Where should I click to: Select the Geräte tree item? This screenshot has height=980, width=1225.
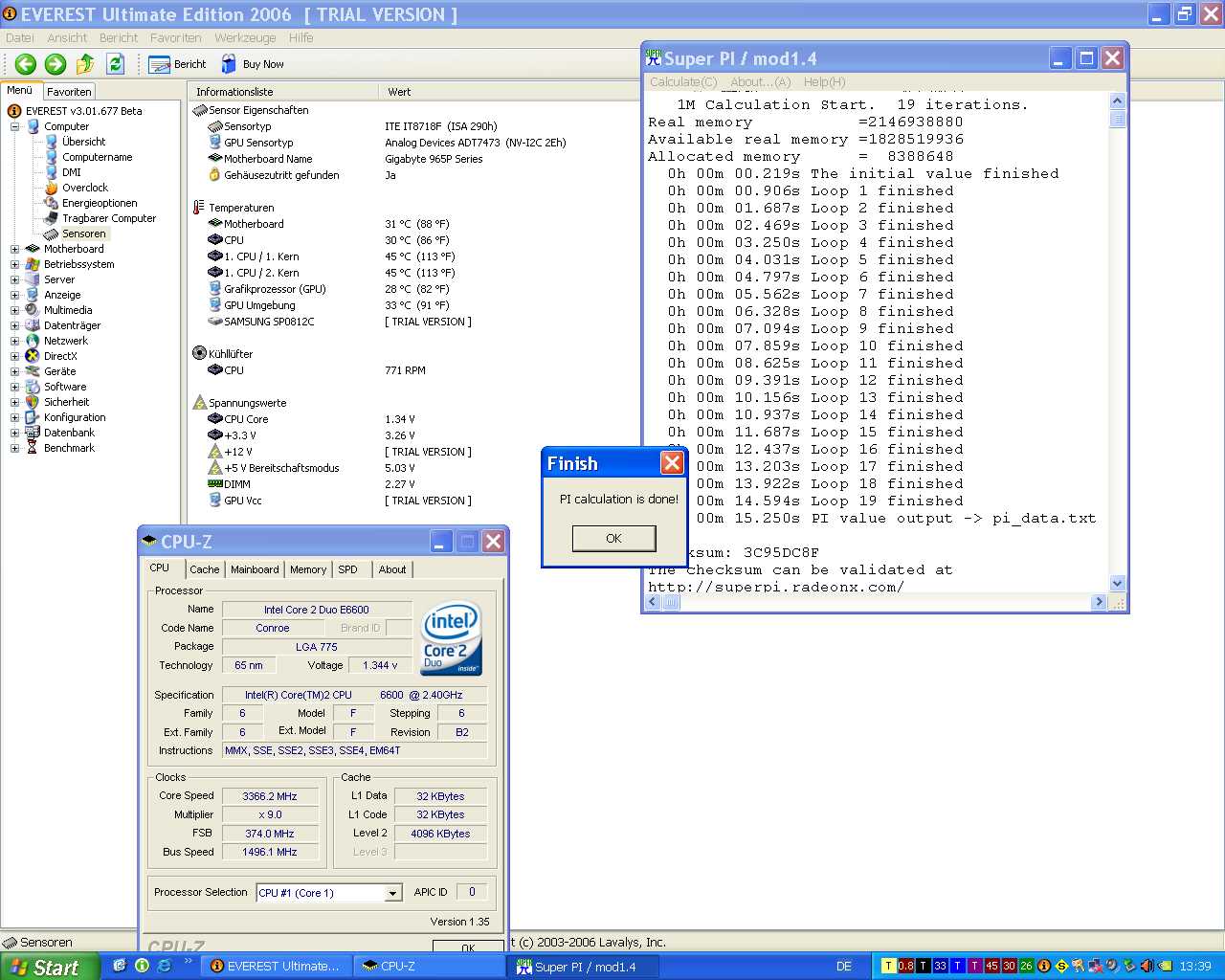[x=59, y=371]
